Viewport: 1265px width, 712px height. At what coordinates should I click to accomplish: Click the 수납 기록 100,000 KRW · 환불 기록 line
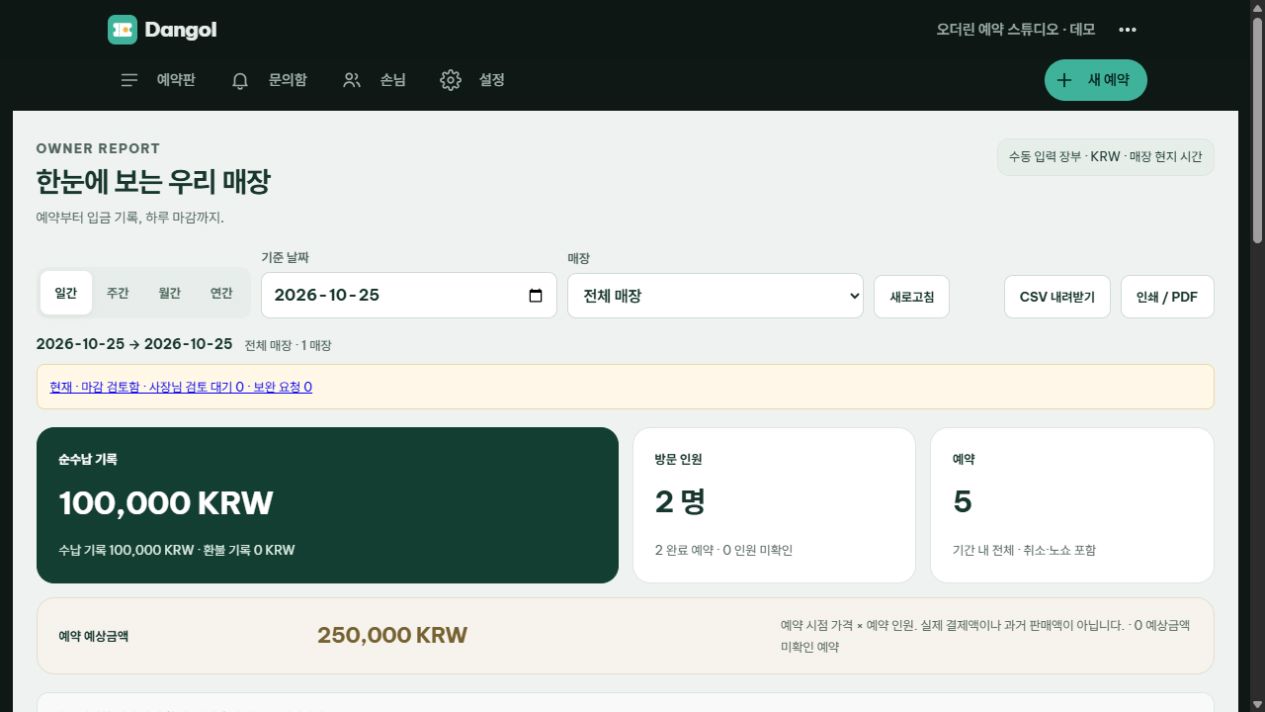coord(177,550)
